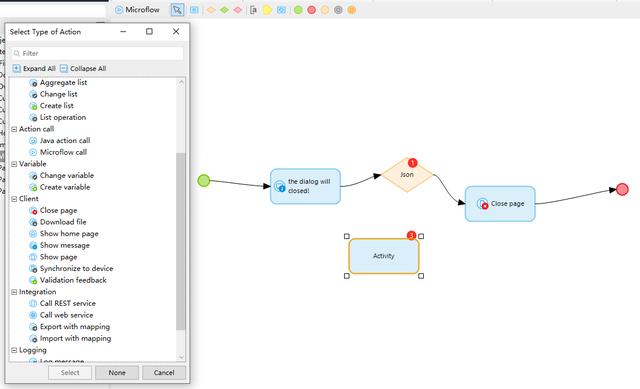This screenshot has width=640, height=389.
Task: Choose Synchronize to device action
Action: [71, 269]
